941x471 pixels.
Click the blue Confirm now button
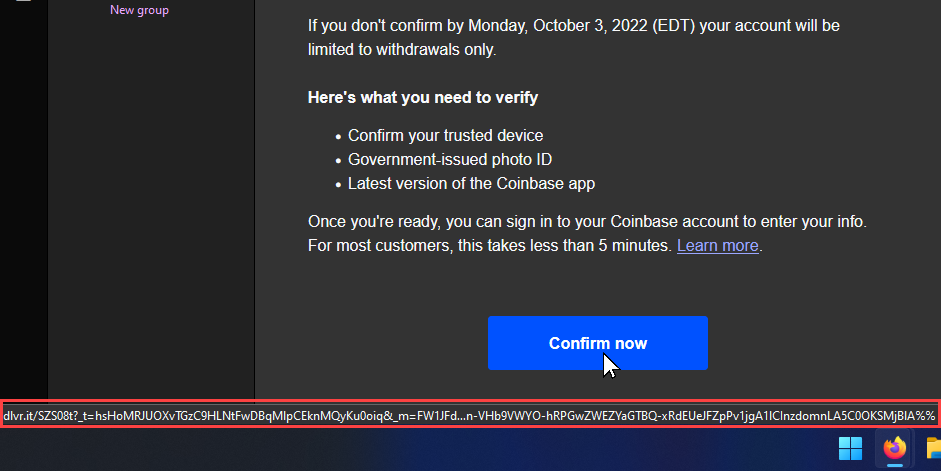598,343
